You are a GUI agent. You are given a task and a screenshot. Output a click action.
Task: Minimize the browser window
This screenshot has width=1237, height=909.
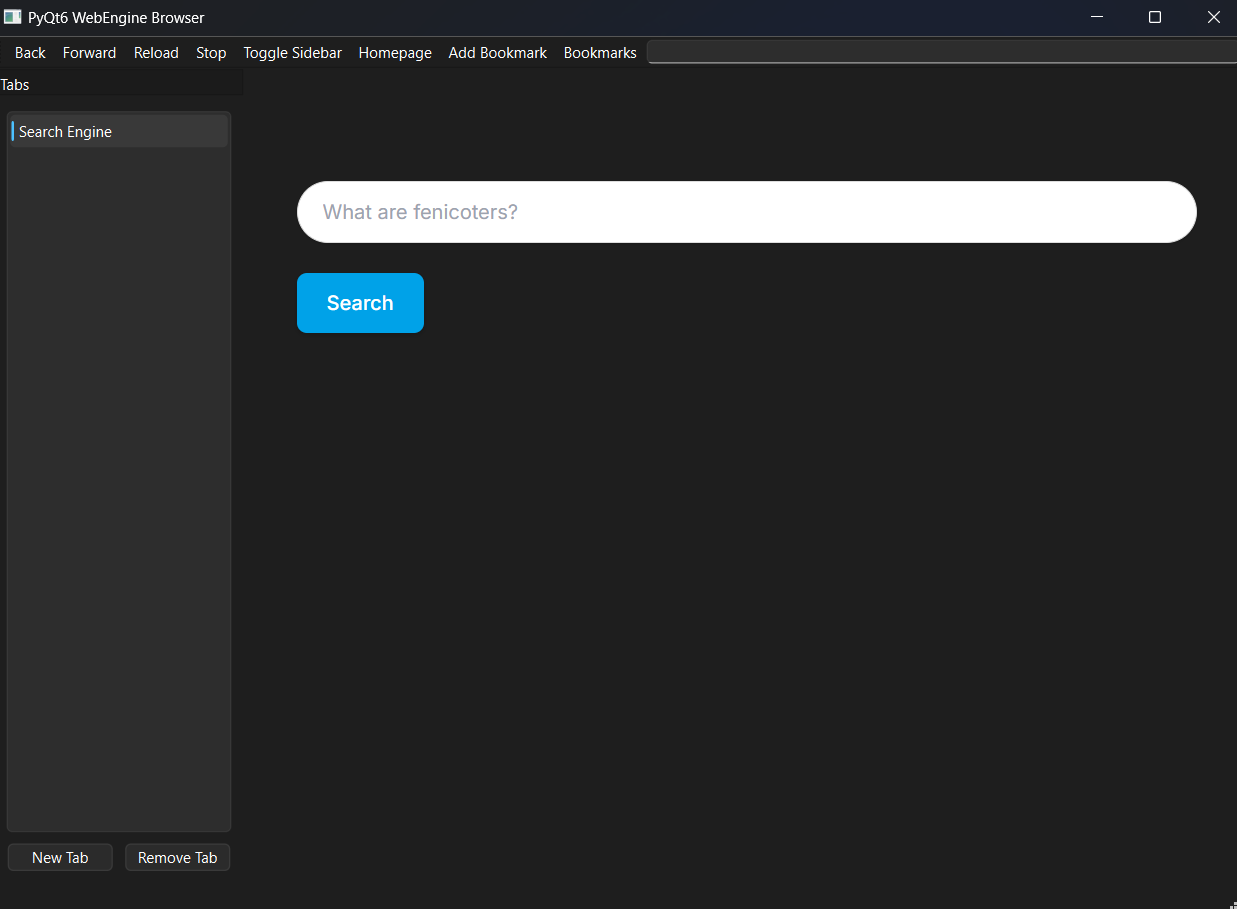(x=1097, y=17)
